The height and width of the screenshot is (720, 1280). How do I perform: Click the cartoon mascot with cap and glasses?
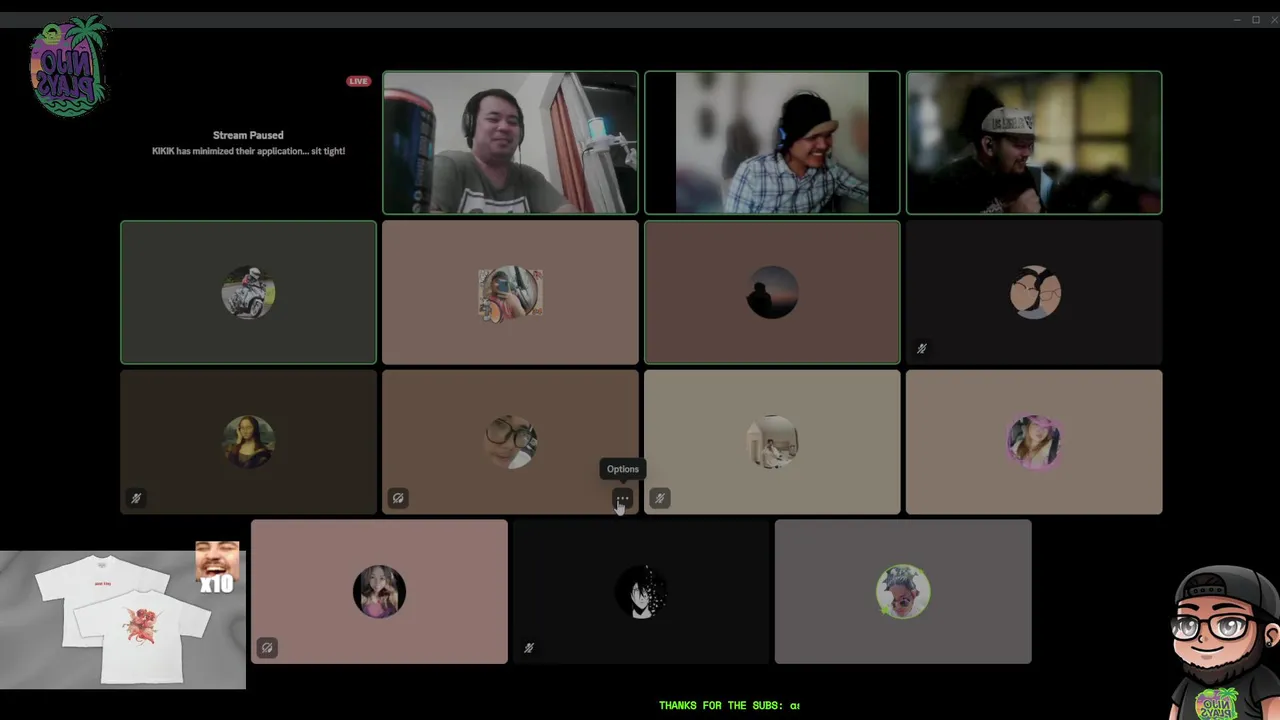(1226, 642)
